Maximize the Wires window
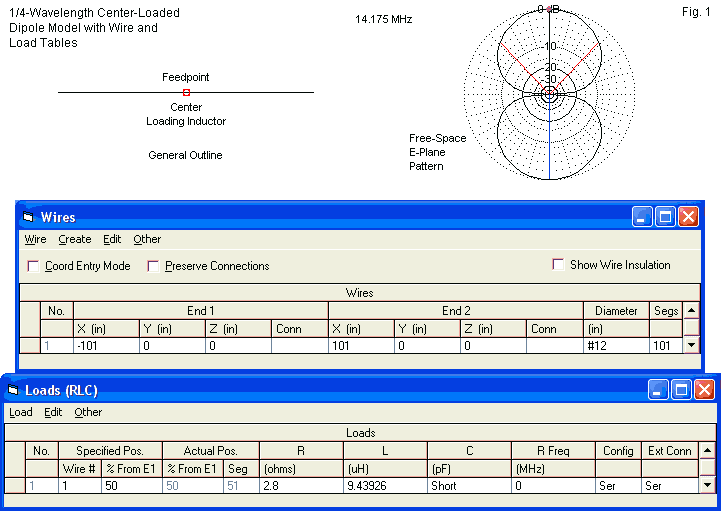 (665, 216)
